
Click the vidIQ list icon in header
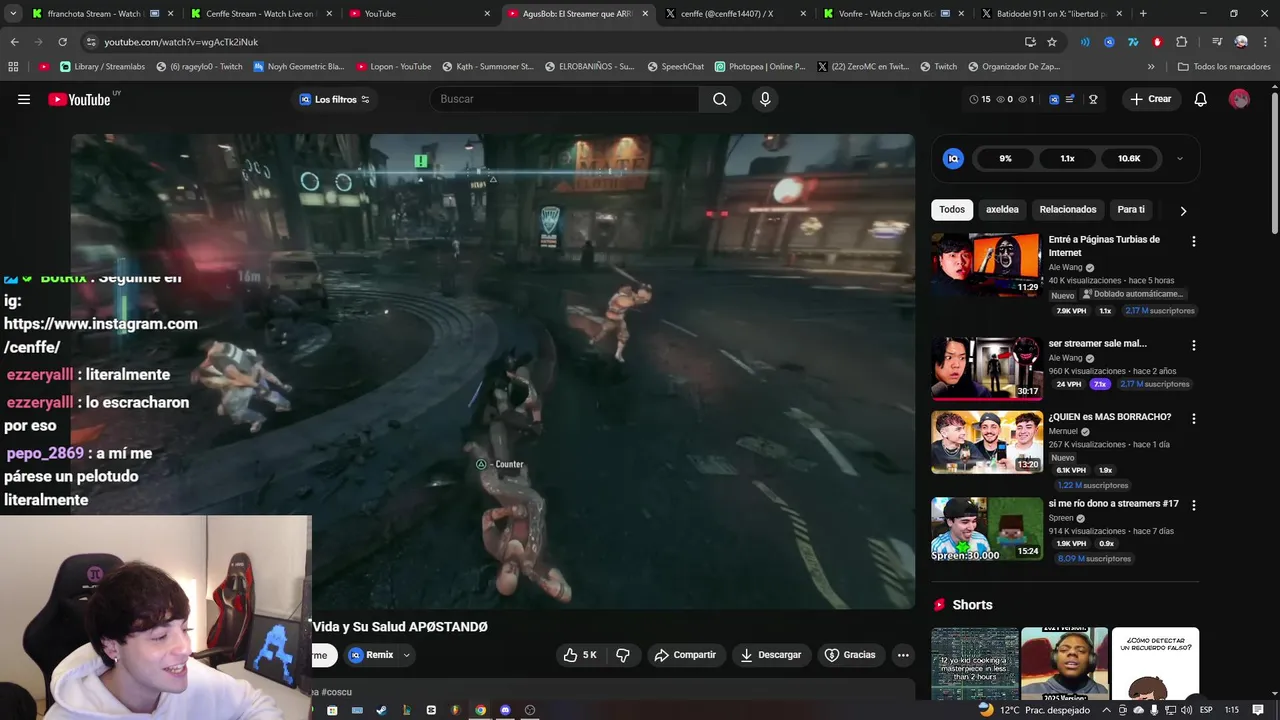click(1070, 99)
